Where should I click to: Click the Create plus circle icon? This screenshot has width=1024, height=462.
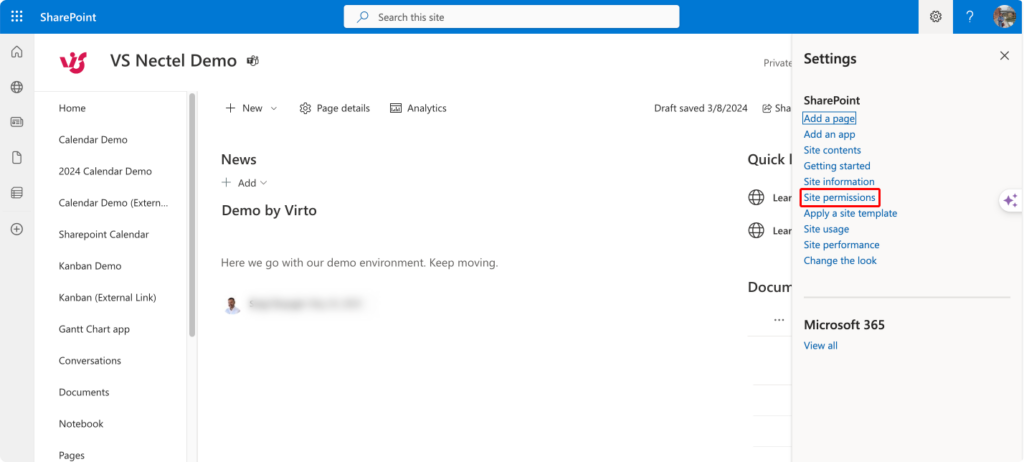tap(17, 229)
